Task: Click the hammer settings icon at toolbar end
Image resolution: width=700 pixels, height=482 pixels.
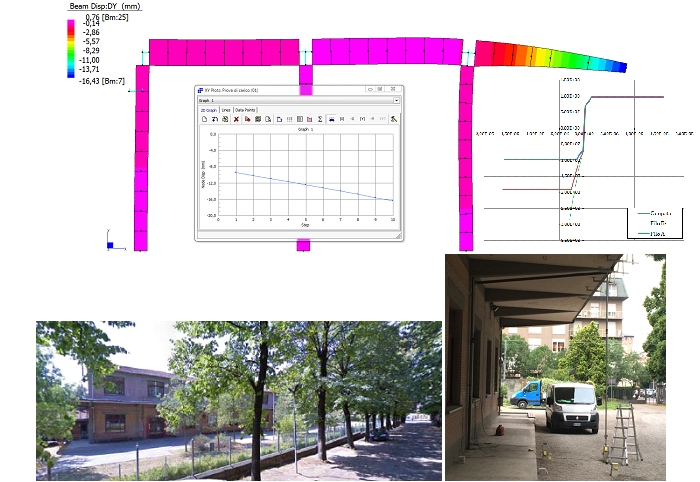Action: coord(394,119)
